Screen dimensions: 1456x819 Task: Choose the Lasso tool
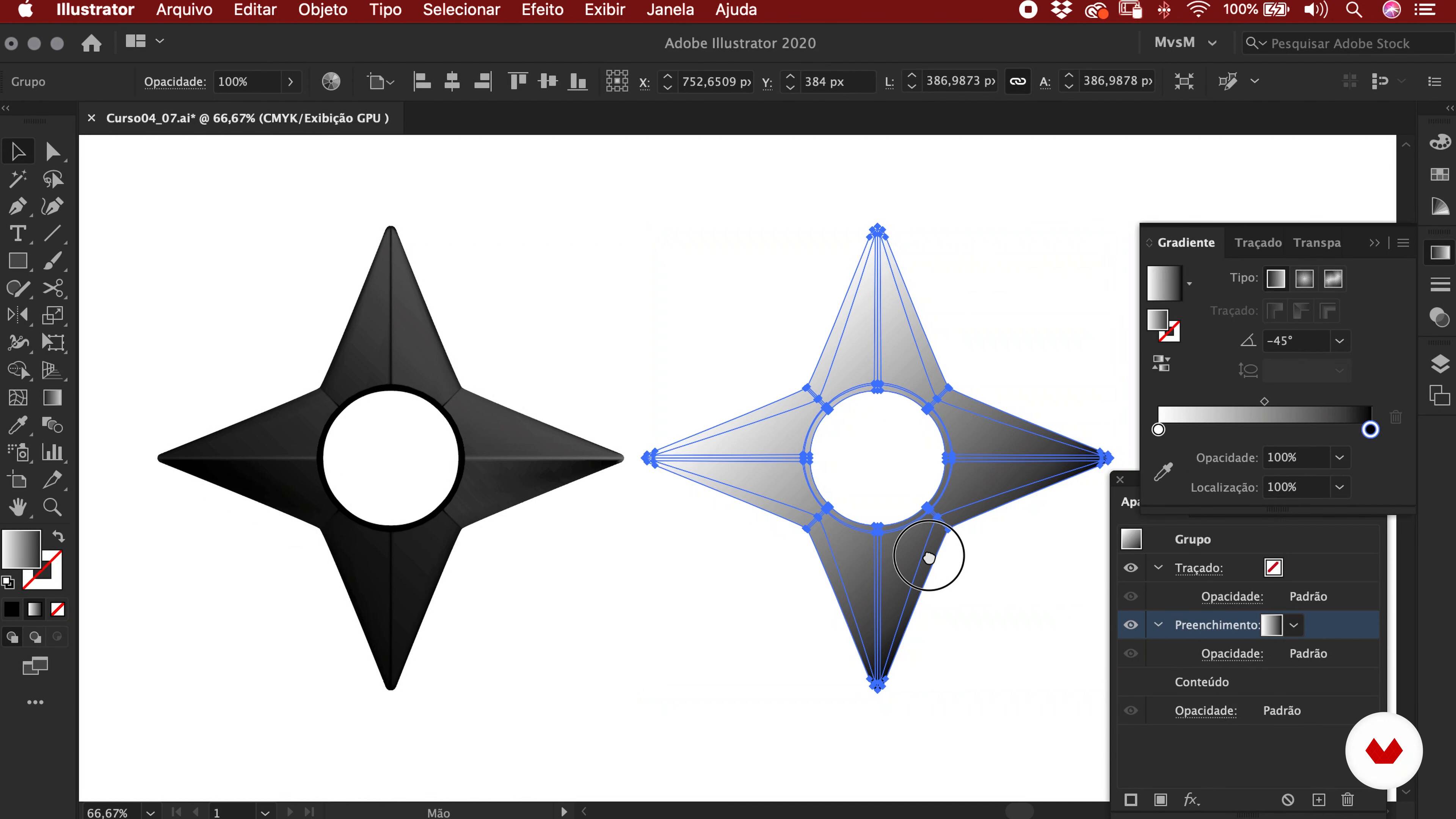[x=53, y=179]
